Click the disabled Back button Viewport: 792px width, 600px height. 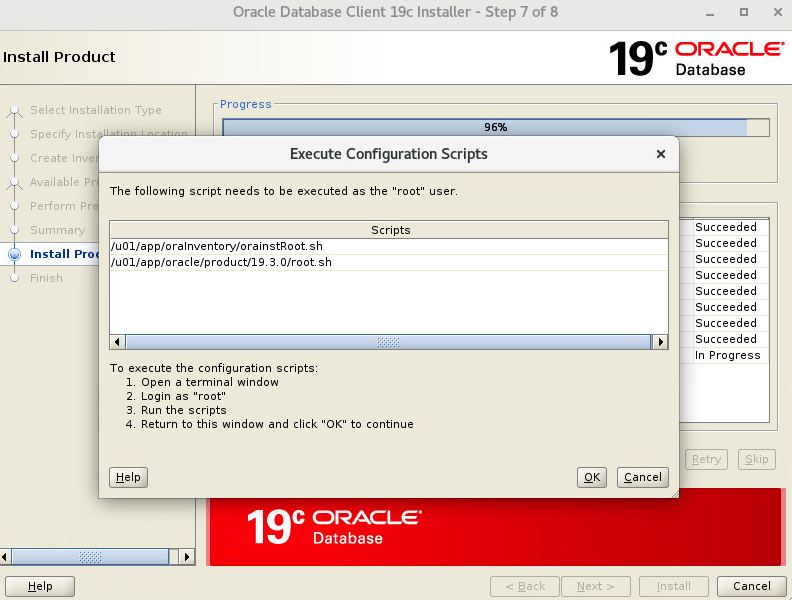(525, 586)
